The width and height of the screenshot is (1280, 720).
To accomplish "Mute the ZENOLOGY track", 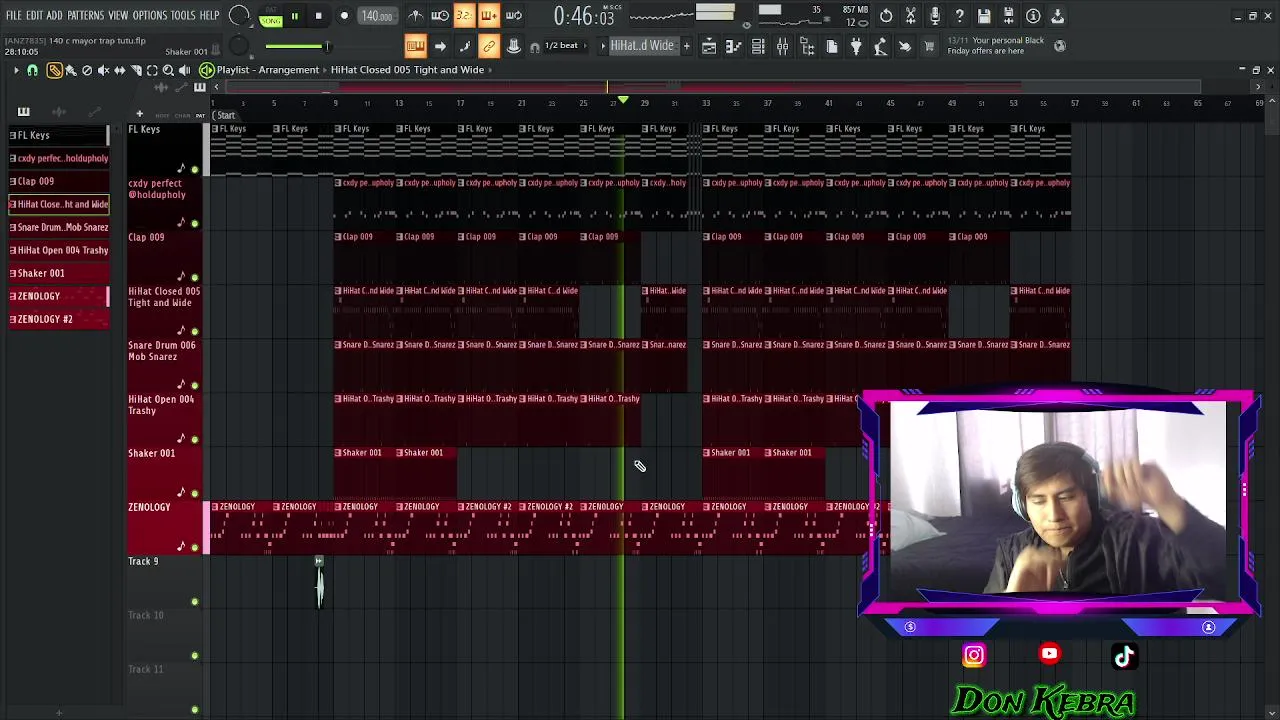I will point(194,547).
